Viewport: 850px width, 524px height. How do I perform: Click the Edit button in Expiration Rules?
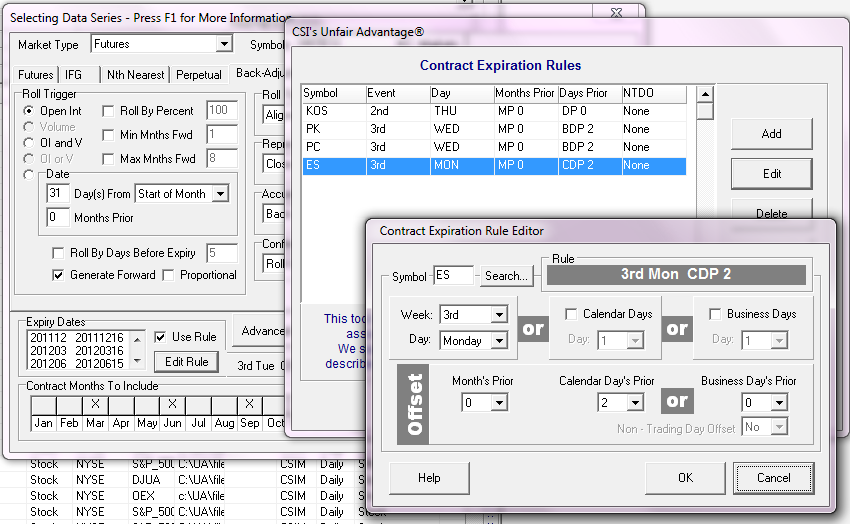tap(771, 174)
